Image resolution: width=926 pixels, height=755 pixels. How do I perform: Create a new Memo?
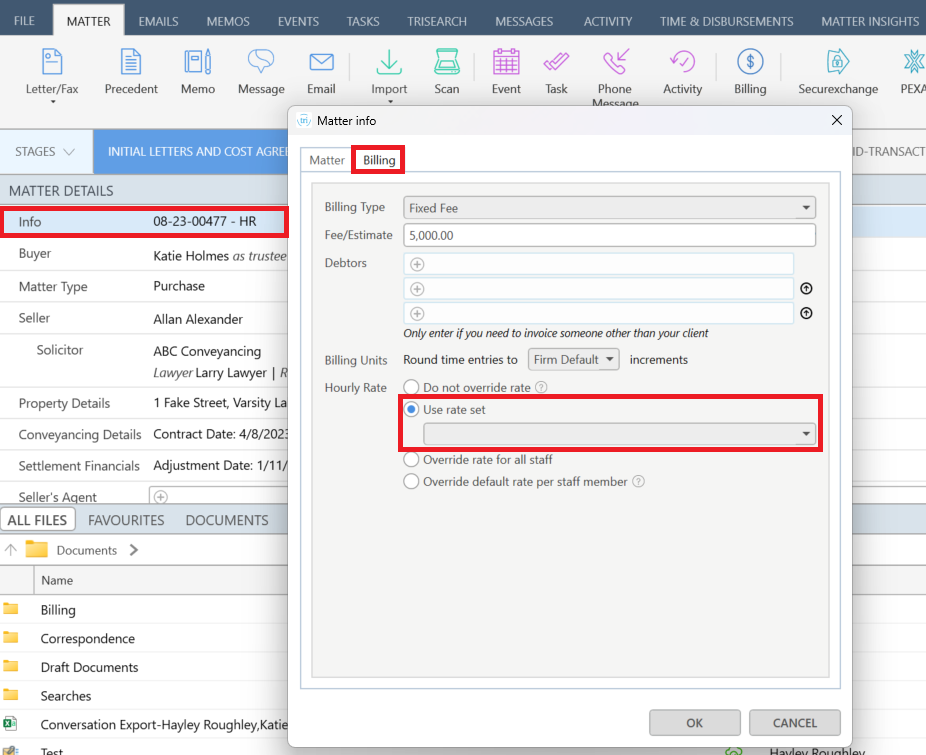198,71
